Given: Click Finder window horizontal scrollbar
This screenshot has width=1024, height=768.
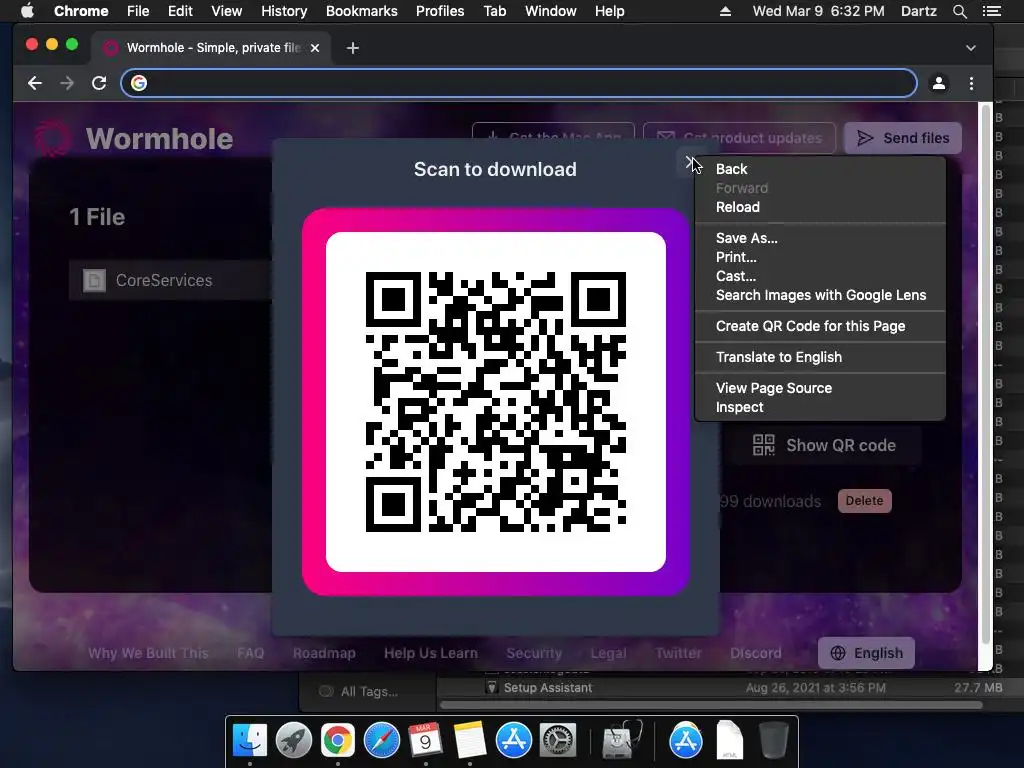Looking at the screenshot, I should (711, 705).
